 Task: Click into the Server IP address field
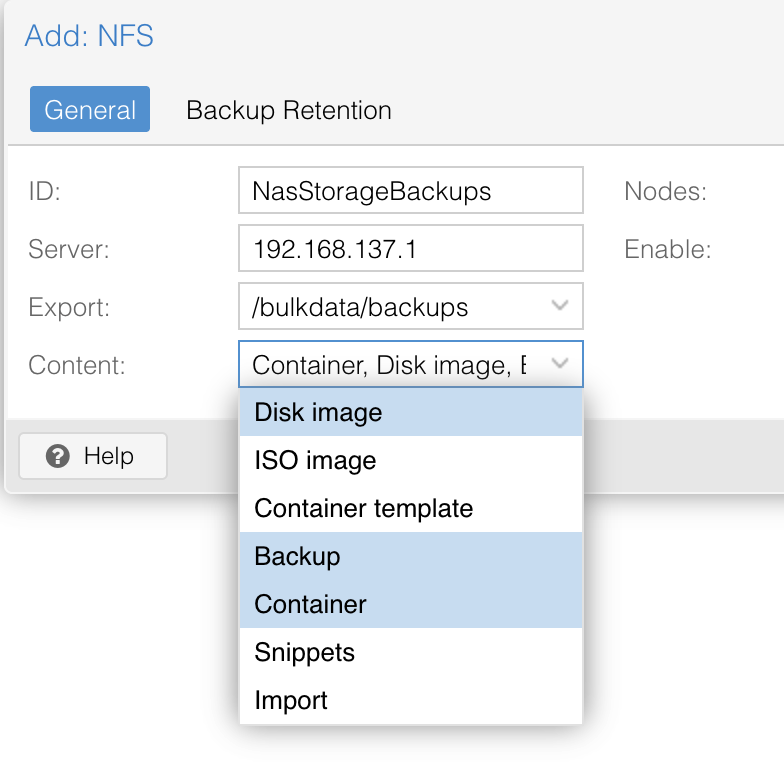point(410,249)
